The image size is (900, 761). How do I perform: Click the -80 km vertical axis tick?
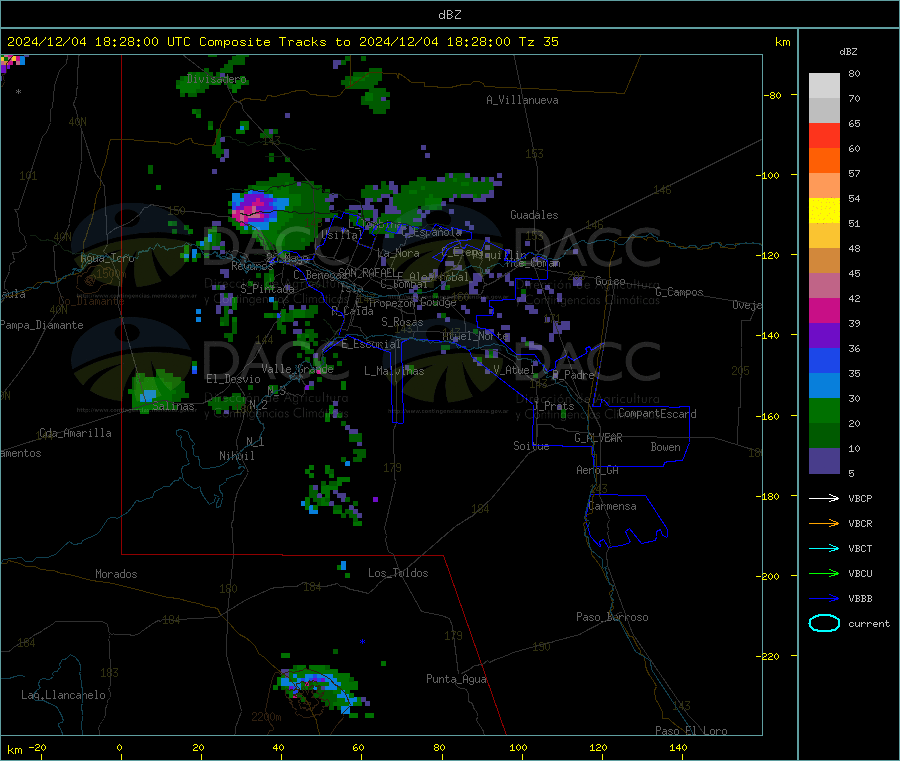(x=773, y=95)
